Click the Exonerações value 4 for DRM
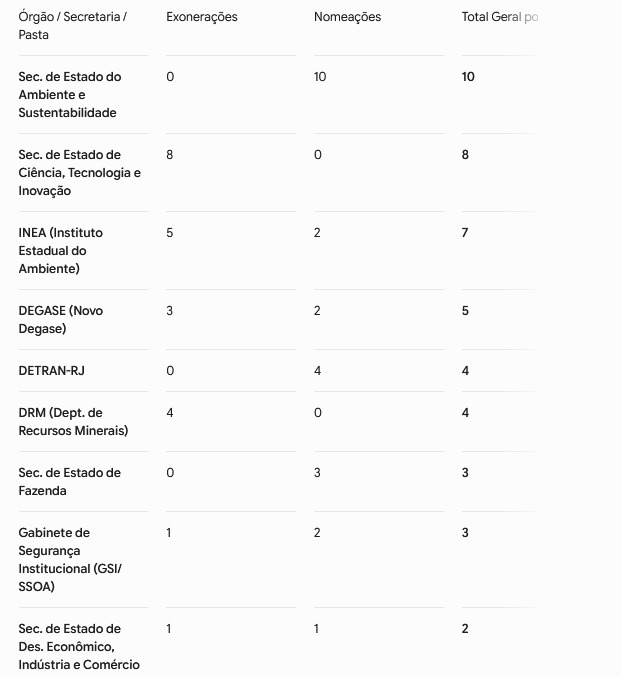621x677 pixels. (170, 412)
